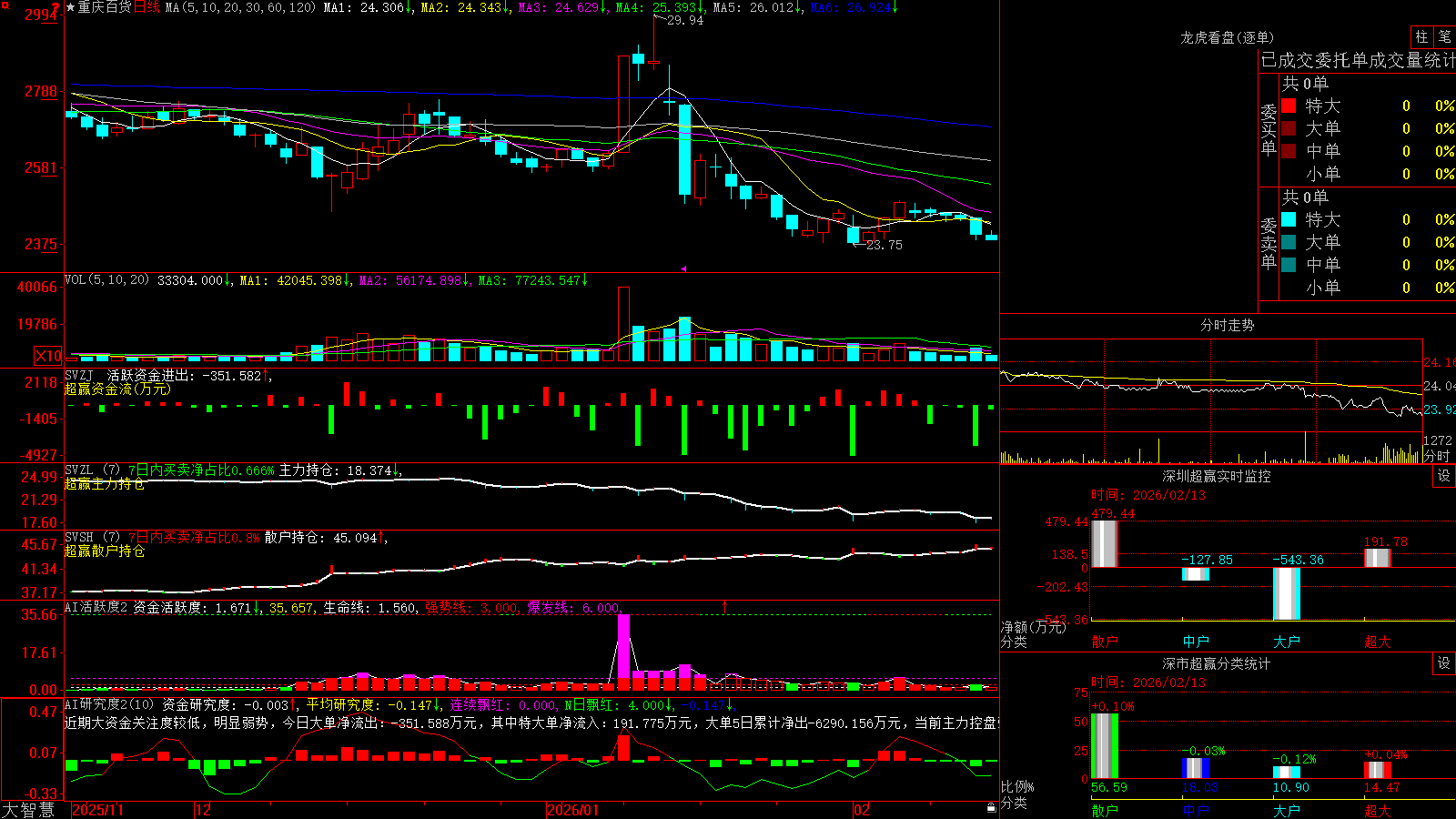Click the 2026/01 date on the timeline
The height and width of the screenshot is (819, 1456).
coord(573,810)
